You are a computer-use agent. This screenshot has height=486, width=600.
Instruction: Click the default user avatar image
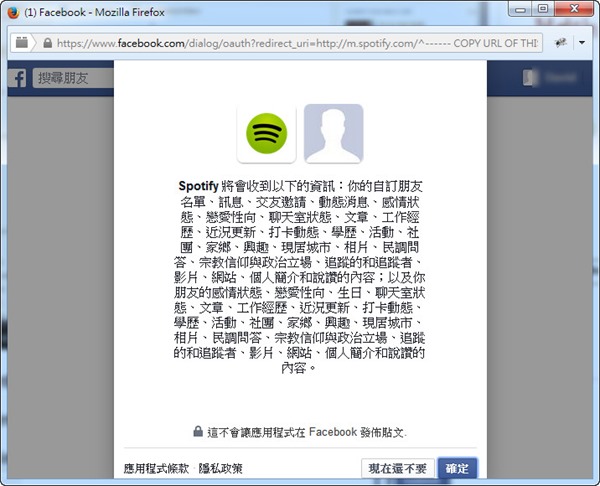333,134
